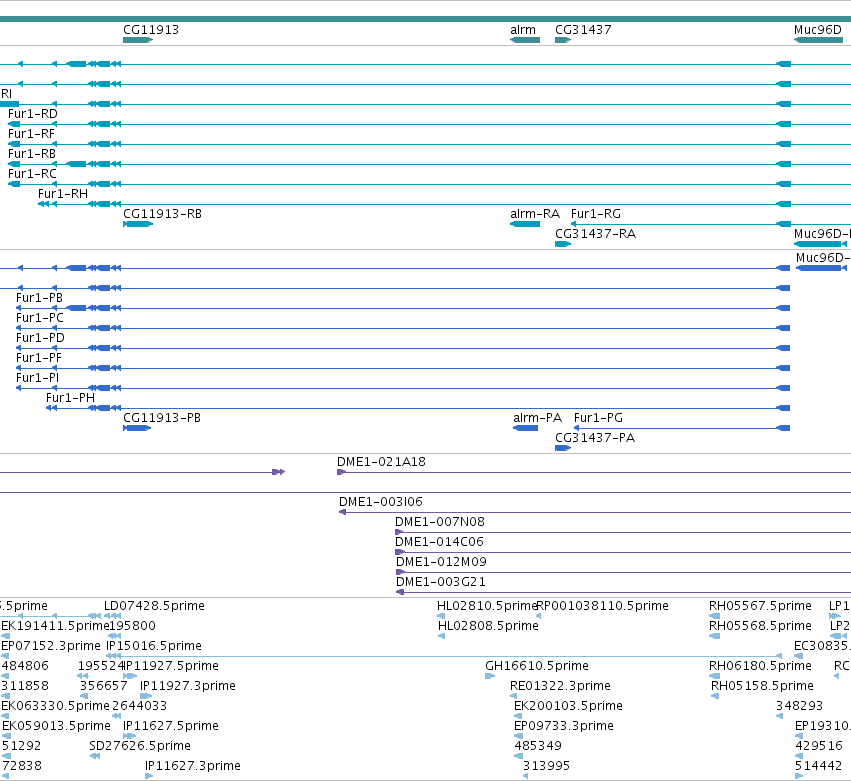Select the DME1-003I06 clone label
Viewport: 851px width, 781px height.
coord(380,502)
